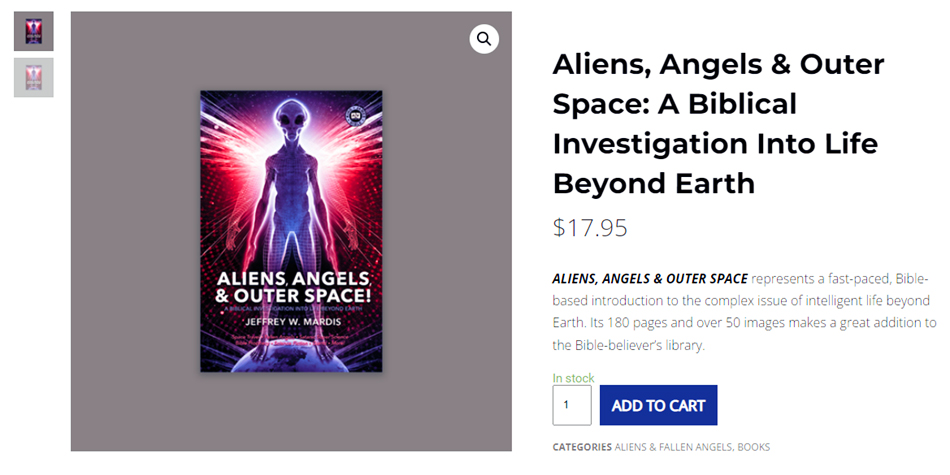
Task: Click the magnifying glass zoom icon
Action: tap(484, 39)
